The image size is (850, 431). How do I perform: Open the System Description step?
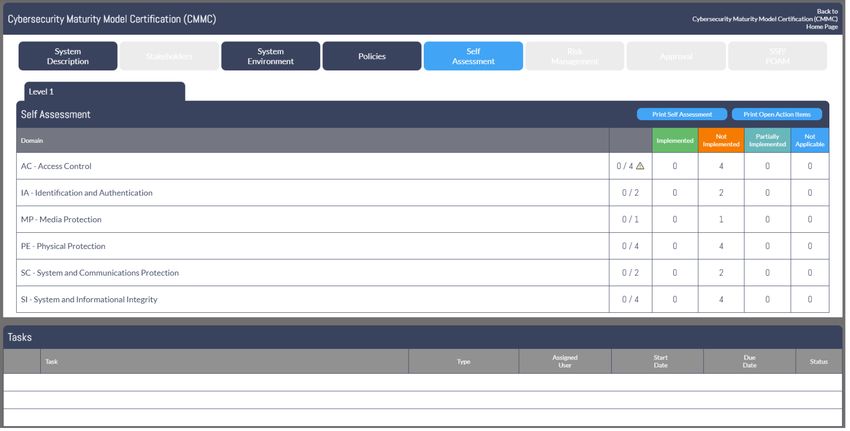click(x=68, y=56)
